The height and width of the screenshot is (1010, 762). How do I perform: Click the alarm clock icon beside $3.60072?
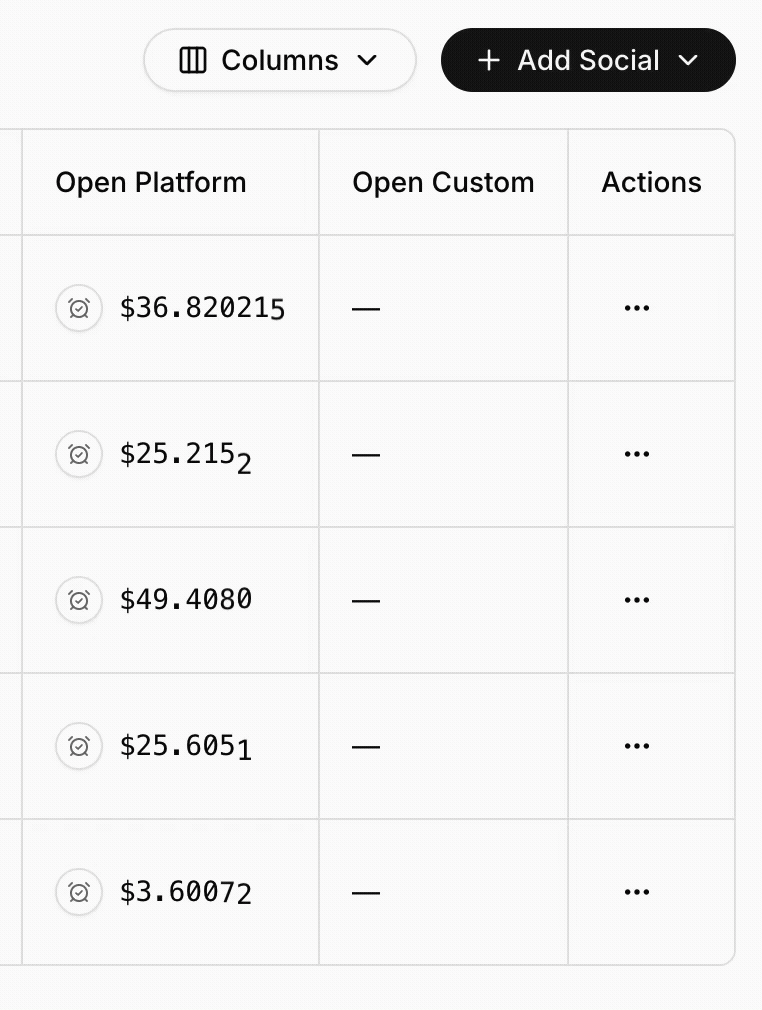(79, 892)
